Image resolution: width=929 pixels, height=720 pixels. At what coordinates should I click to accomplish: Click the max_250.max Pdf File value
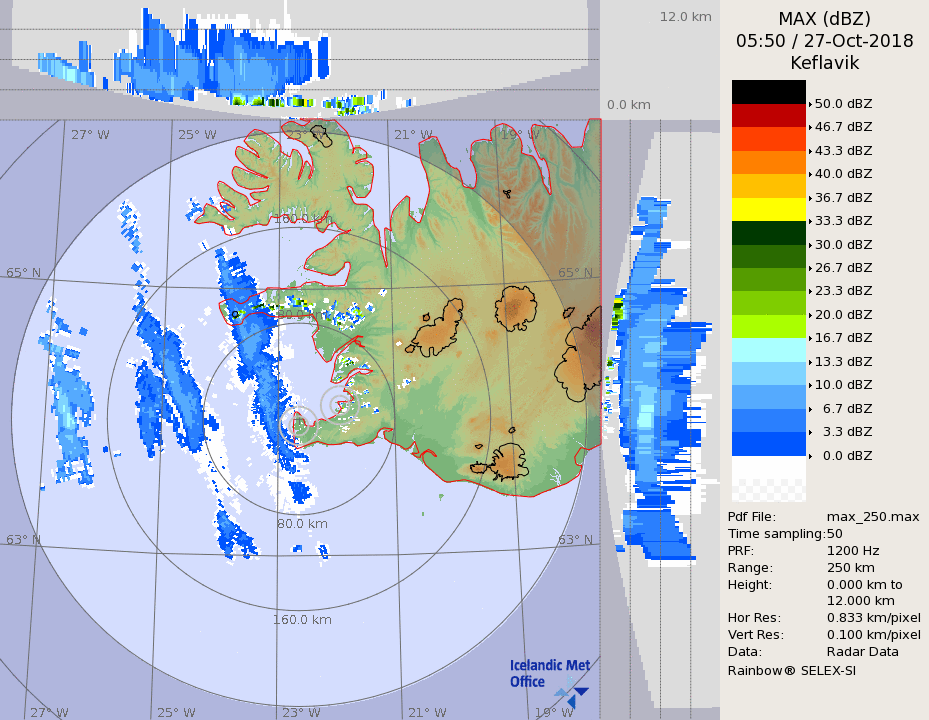pos(872,516)
